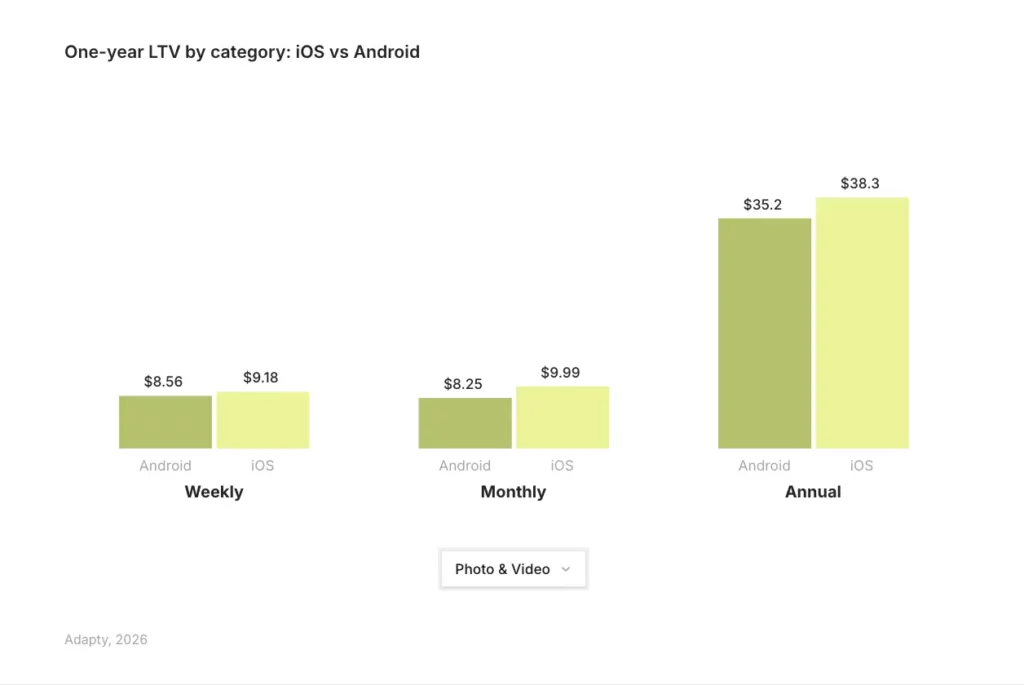Select the Monthly group label
1024x685 pixels.
click(x=513, y=491)
